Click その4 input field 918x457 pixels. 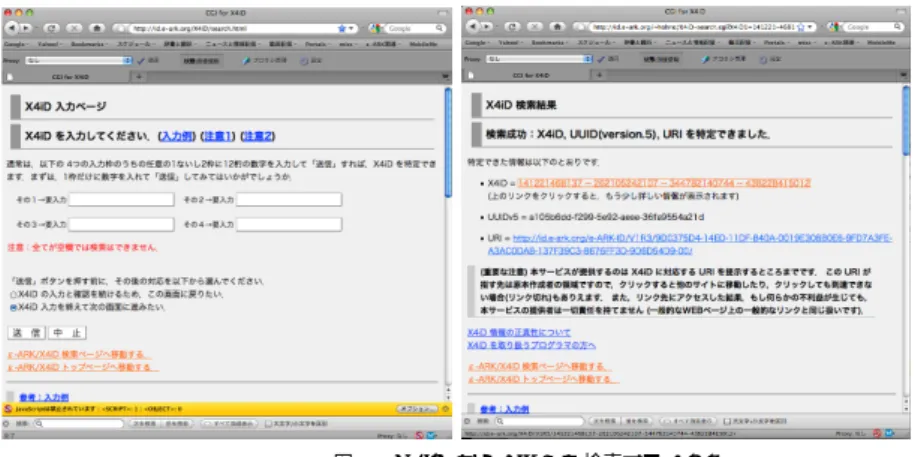pos(289,225)
